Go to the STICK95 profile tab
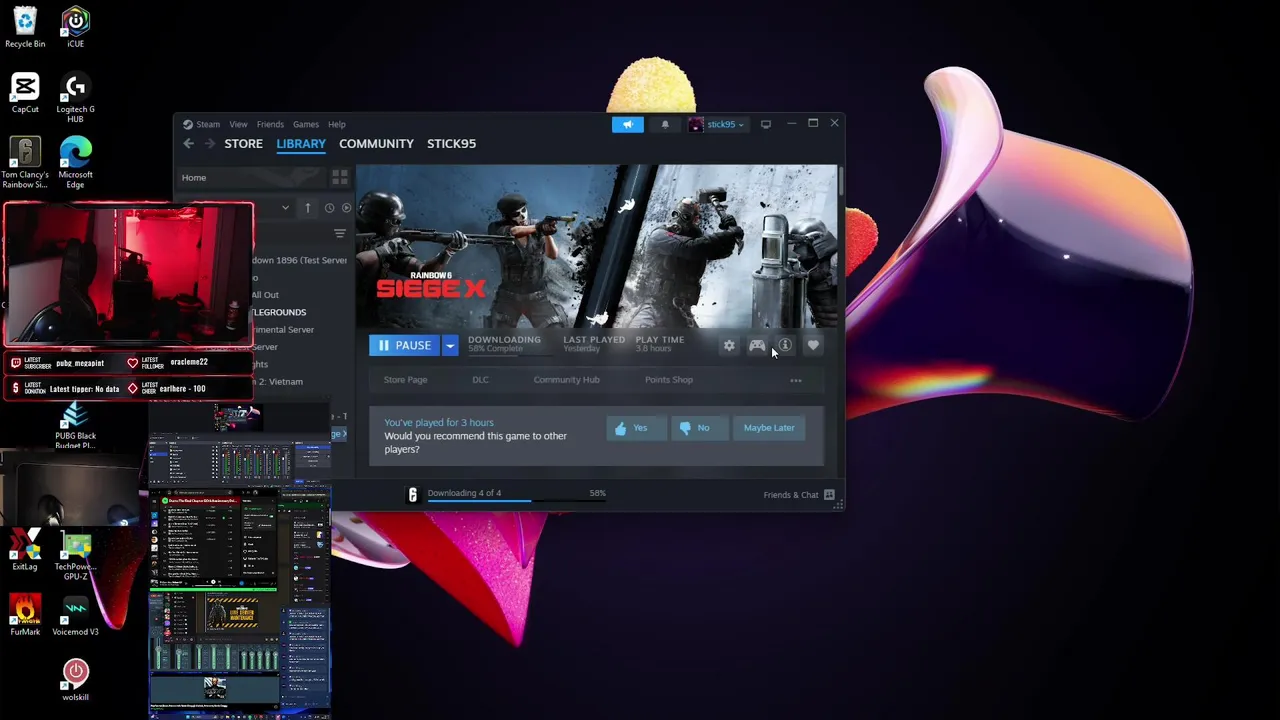The image size is (1280, 720). (x=451, y=143)
